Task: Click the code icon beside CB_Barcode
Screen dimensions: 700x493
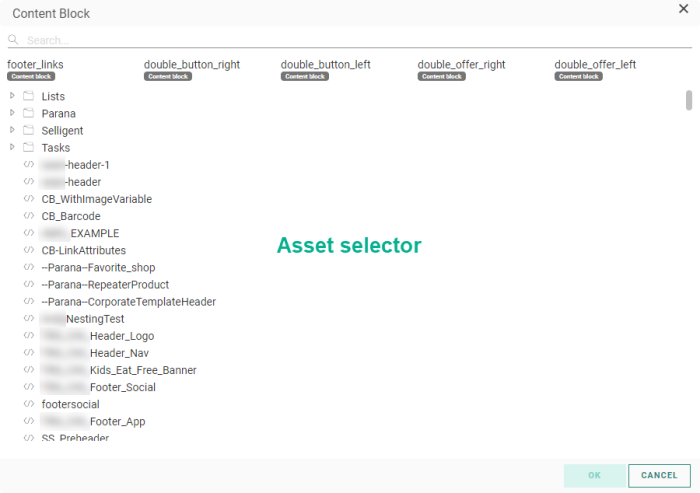Action: (x=28, y=216)
